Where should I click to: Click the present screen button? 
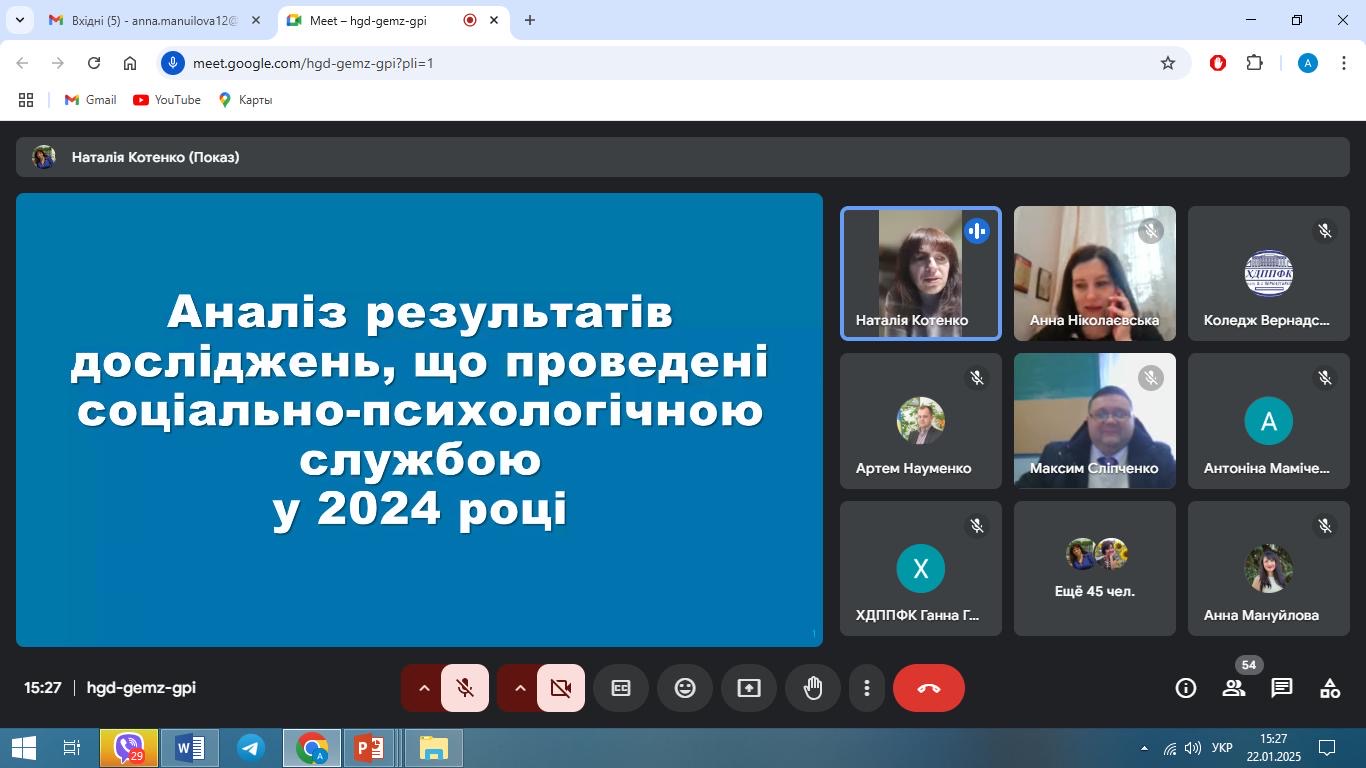click(749, 688)
